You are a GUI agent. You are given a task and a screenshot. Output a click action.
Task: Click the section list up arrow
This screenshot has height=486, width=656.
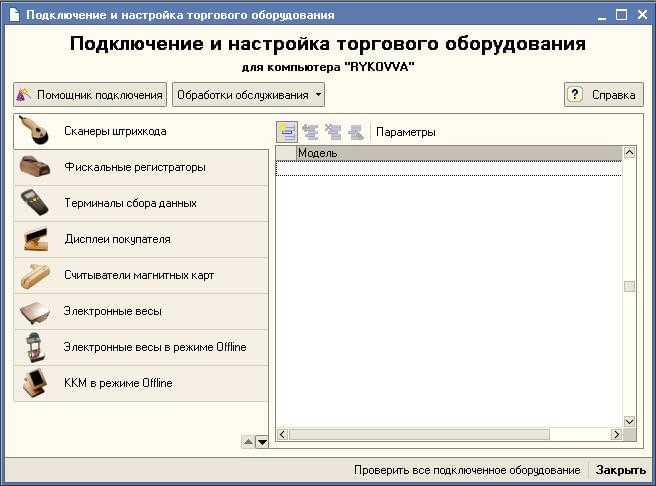click(248, 442)
